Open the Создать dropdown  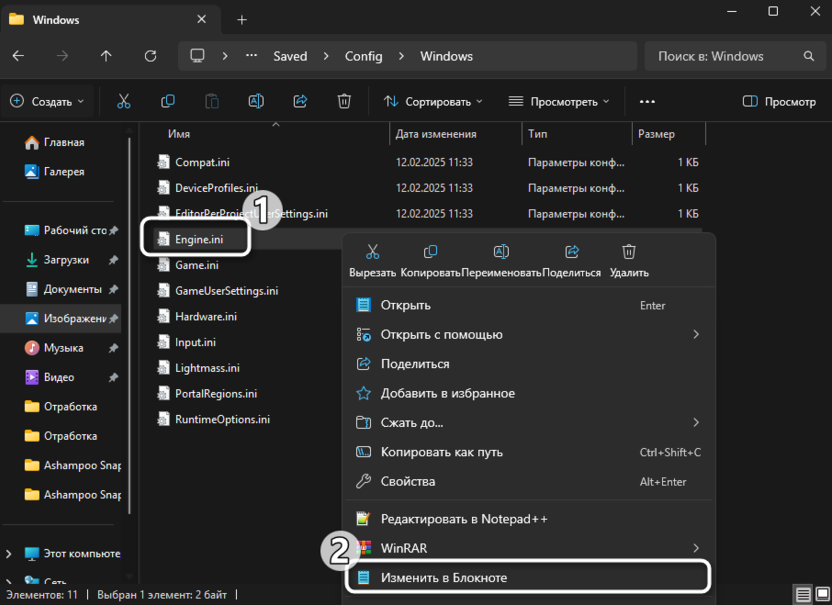pyautogui.click(x=49, y=101)
